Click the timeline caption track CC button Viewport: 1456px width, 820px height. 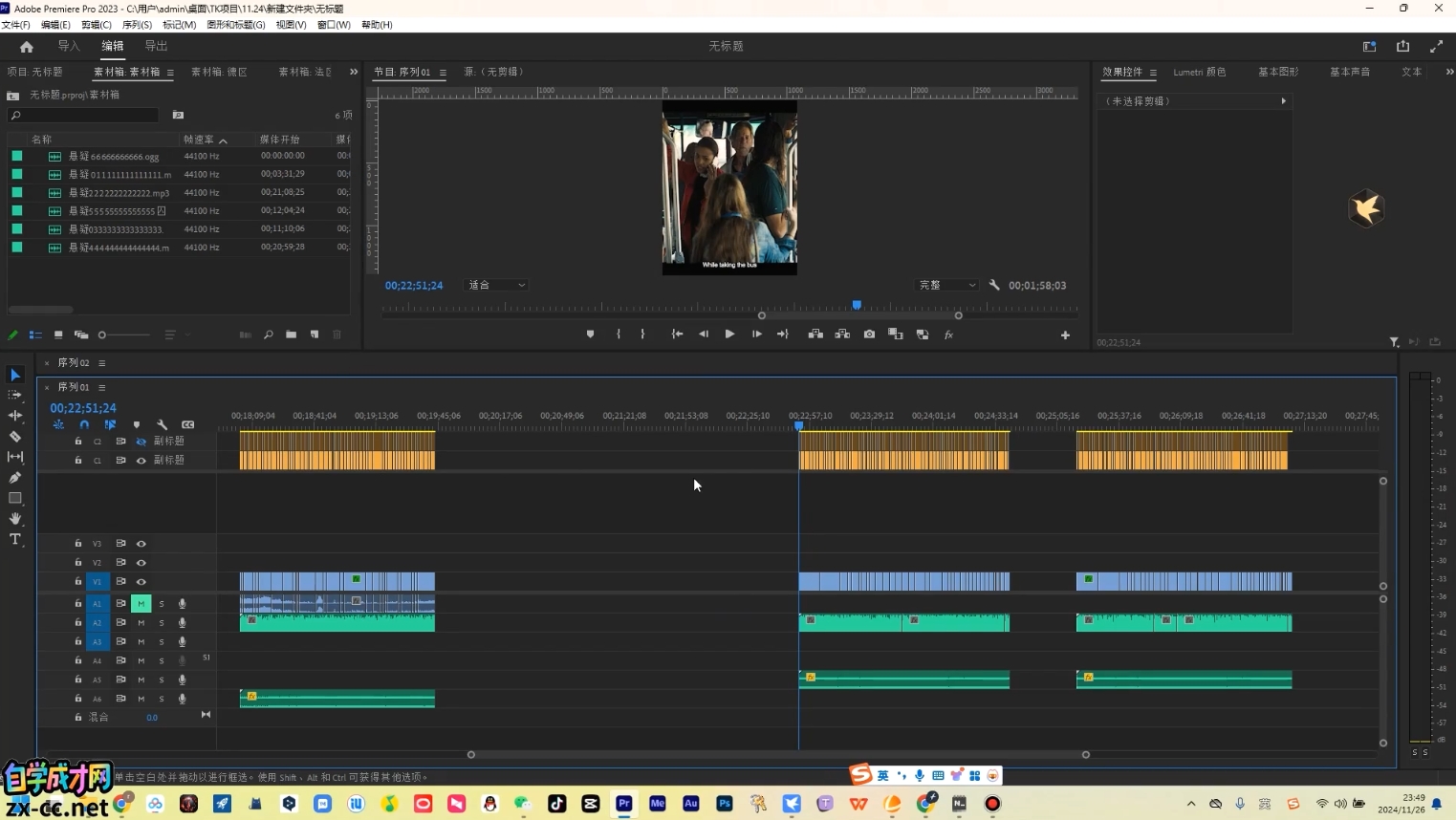click(x=188, y=424)
